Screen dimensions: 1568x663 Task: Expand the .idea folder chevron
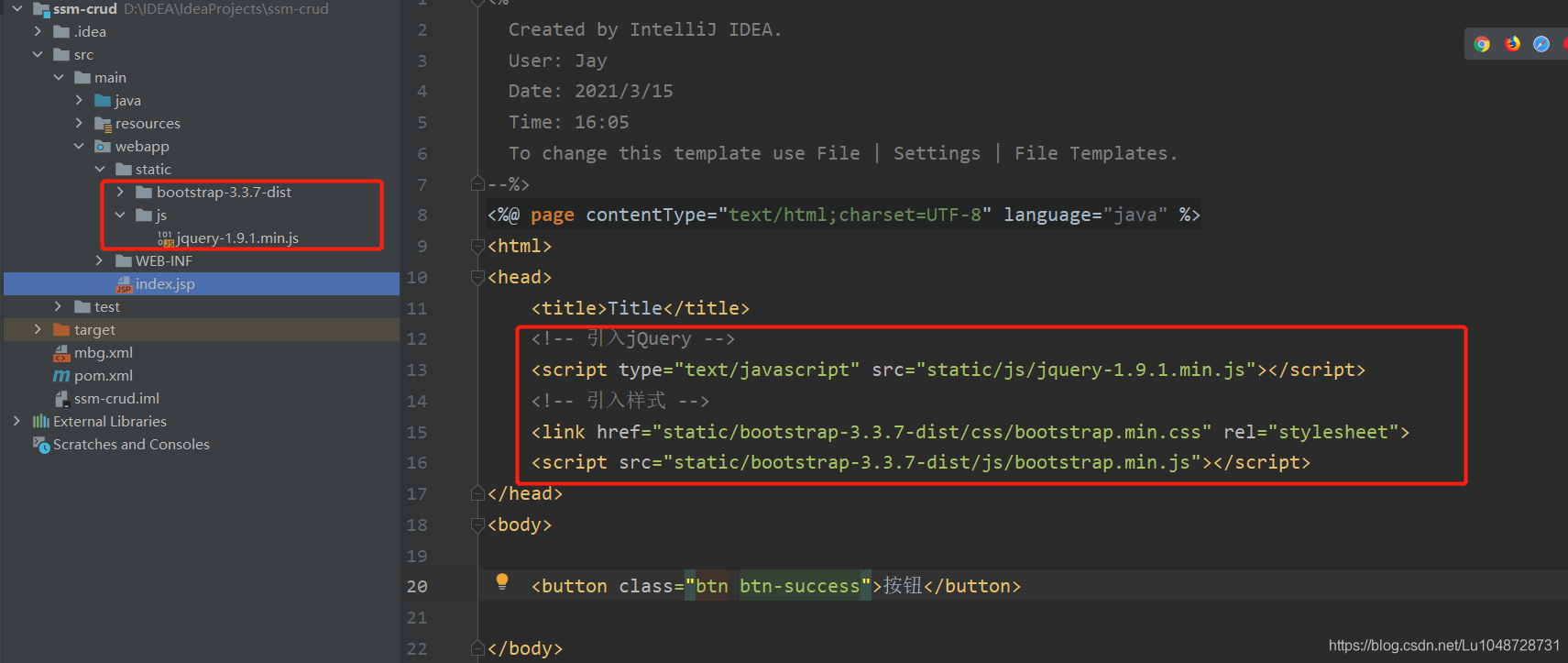(x=38, y=32)
